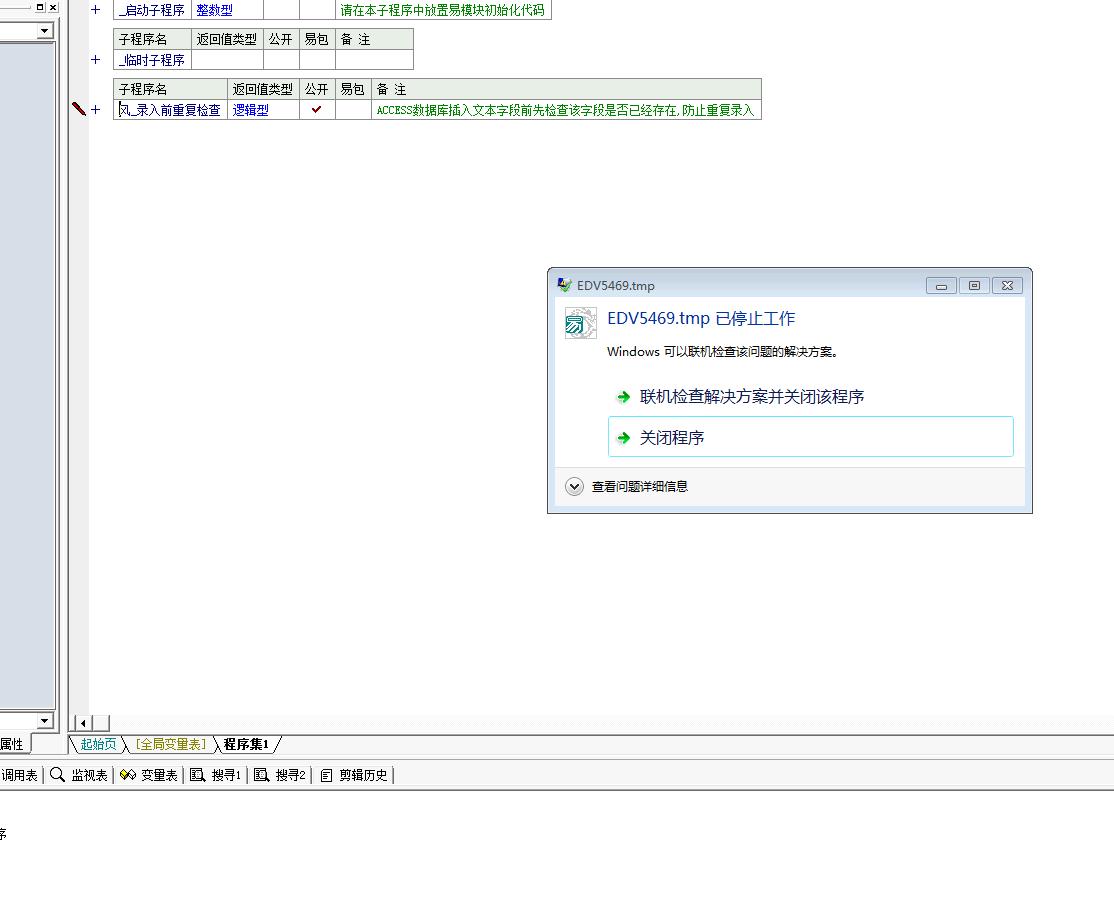Click the red pencil edit marker

79,109
